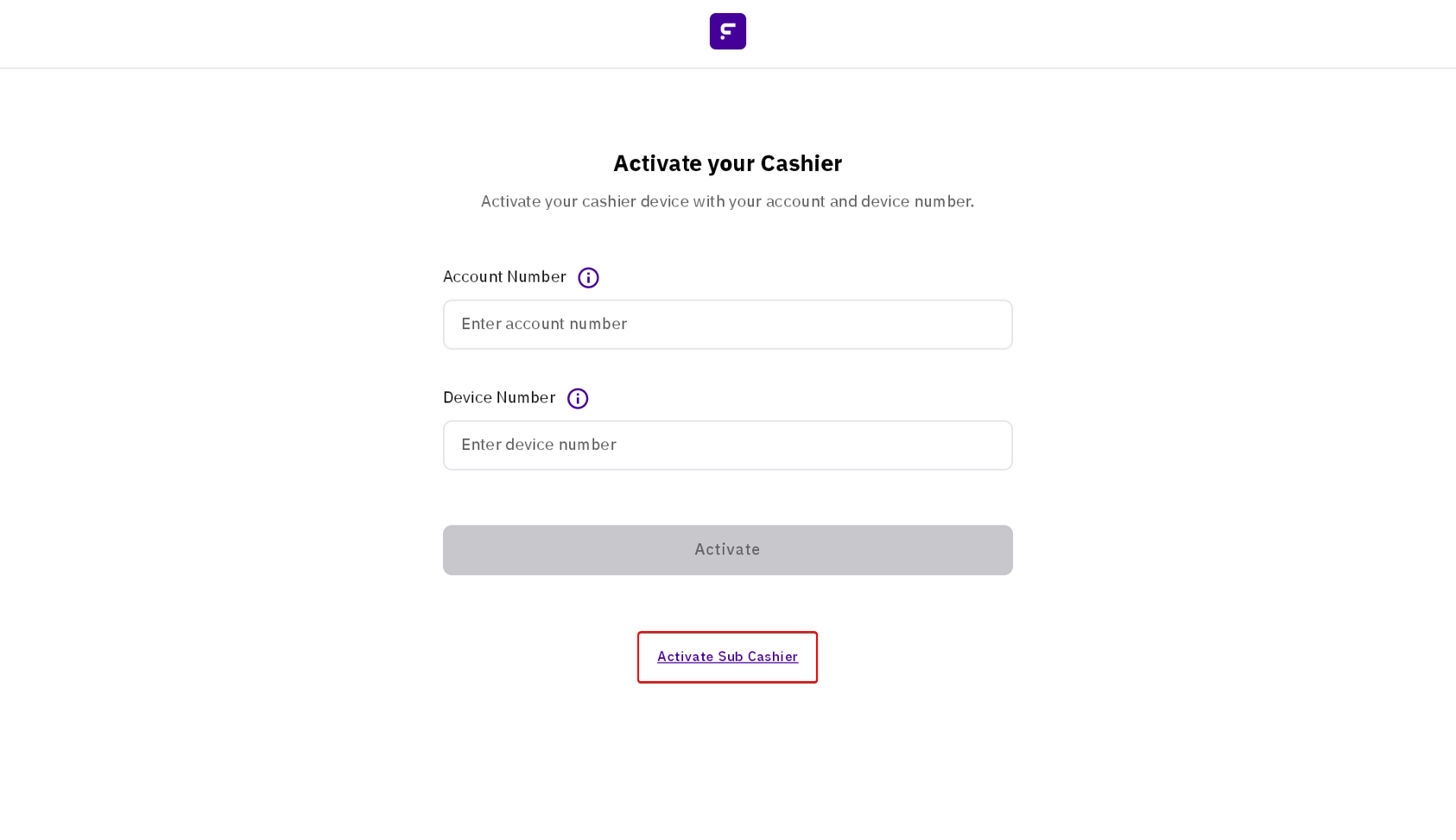Show help tooltip for Device Number
This screenshot has width=1456, height=840.
(578, 399)
